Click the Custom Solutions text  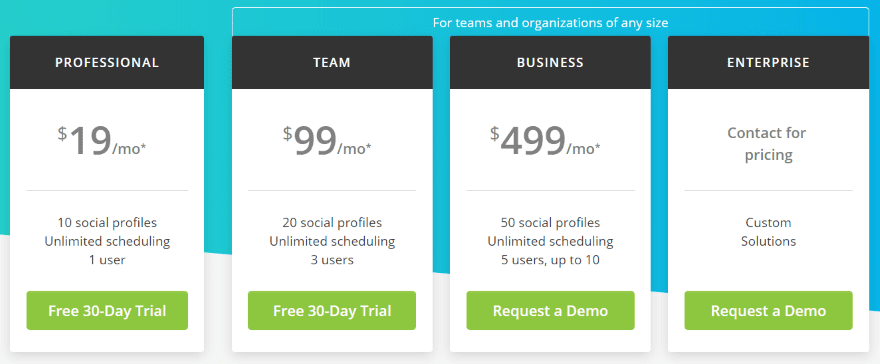[x=768, y=232]
